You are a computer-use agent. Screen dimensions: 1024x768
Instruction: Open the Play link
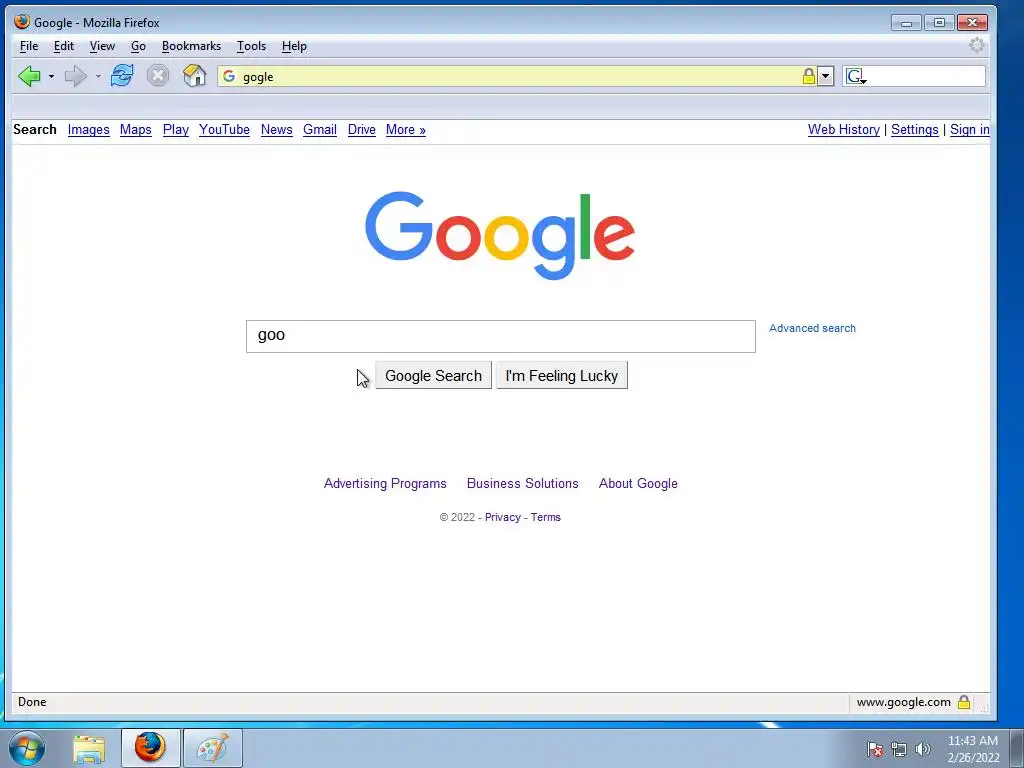tap(176, 130)
